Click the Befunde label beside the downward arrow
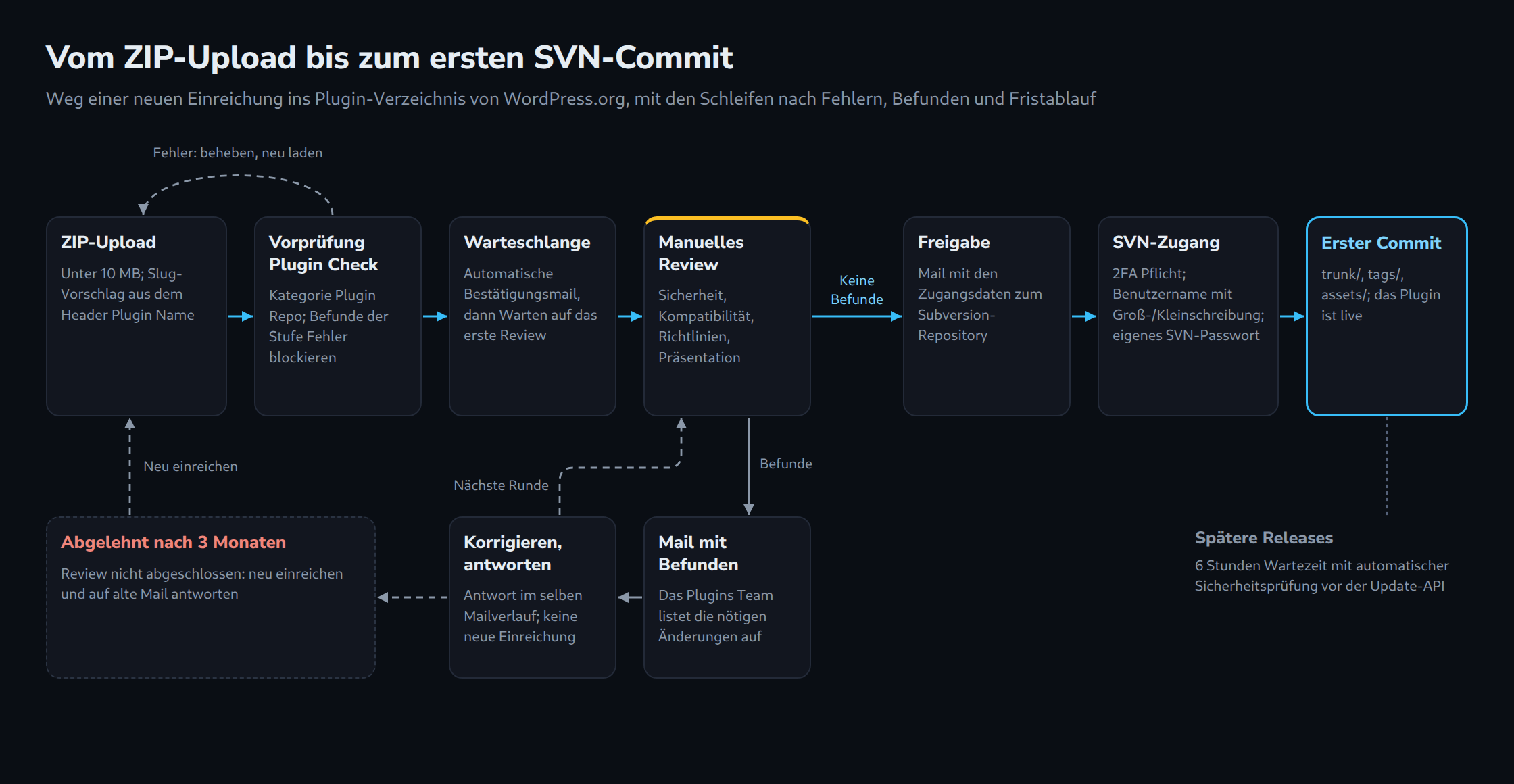The image size is (1514, 784). (x=786, y=464)
